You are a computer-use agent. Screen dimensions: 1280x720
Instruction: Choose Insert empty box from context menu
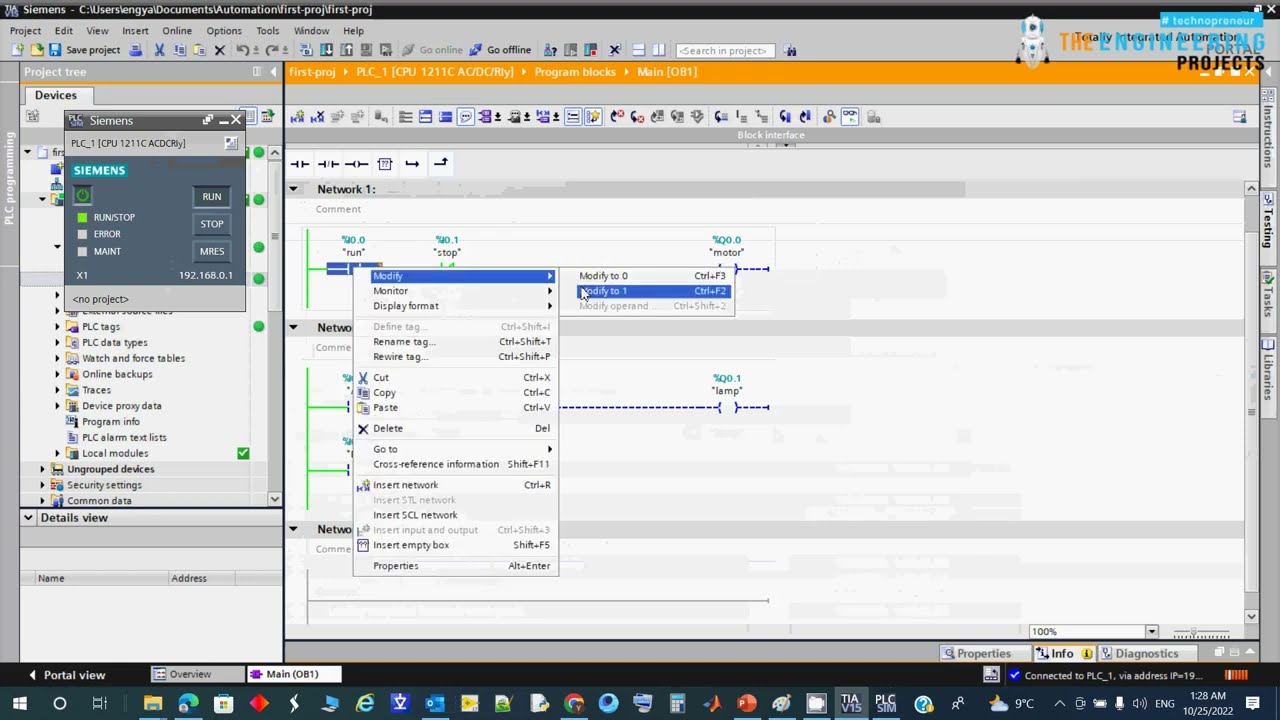tap(455, 545)
